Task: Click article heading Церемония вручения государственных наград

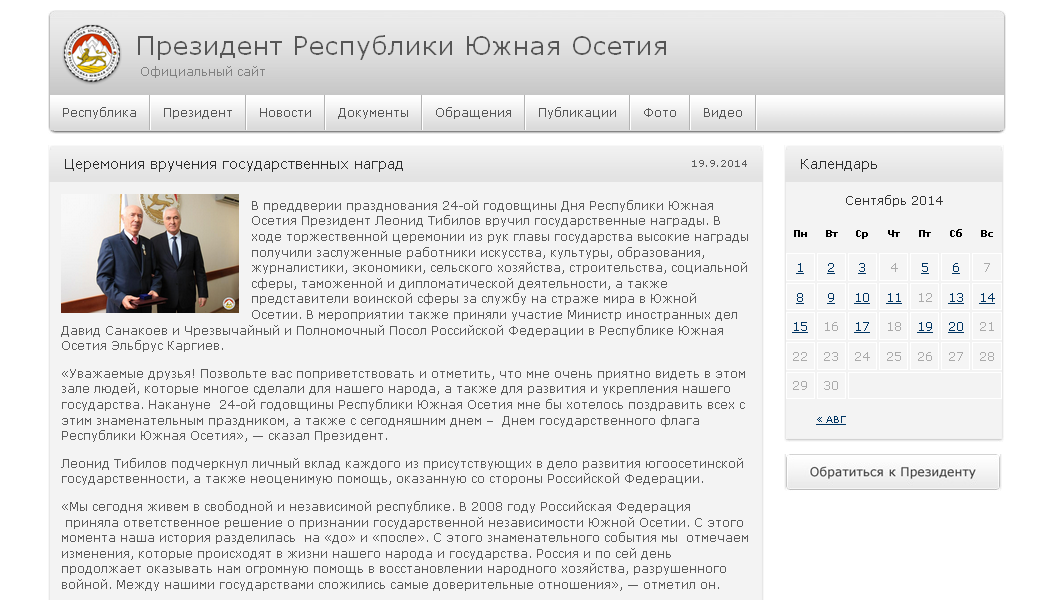Action: [233, 164]
